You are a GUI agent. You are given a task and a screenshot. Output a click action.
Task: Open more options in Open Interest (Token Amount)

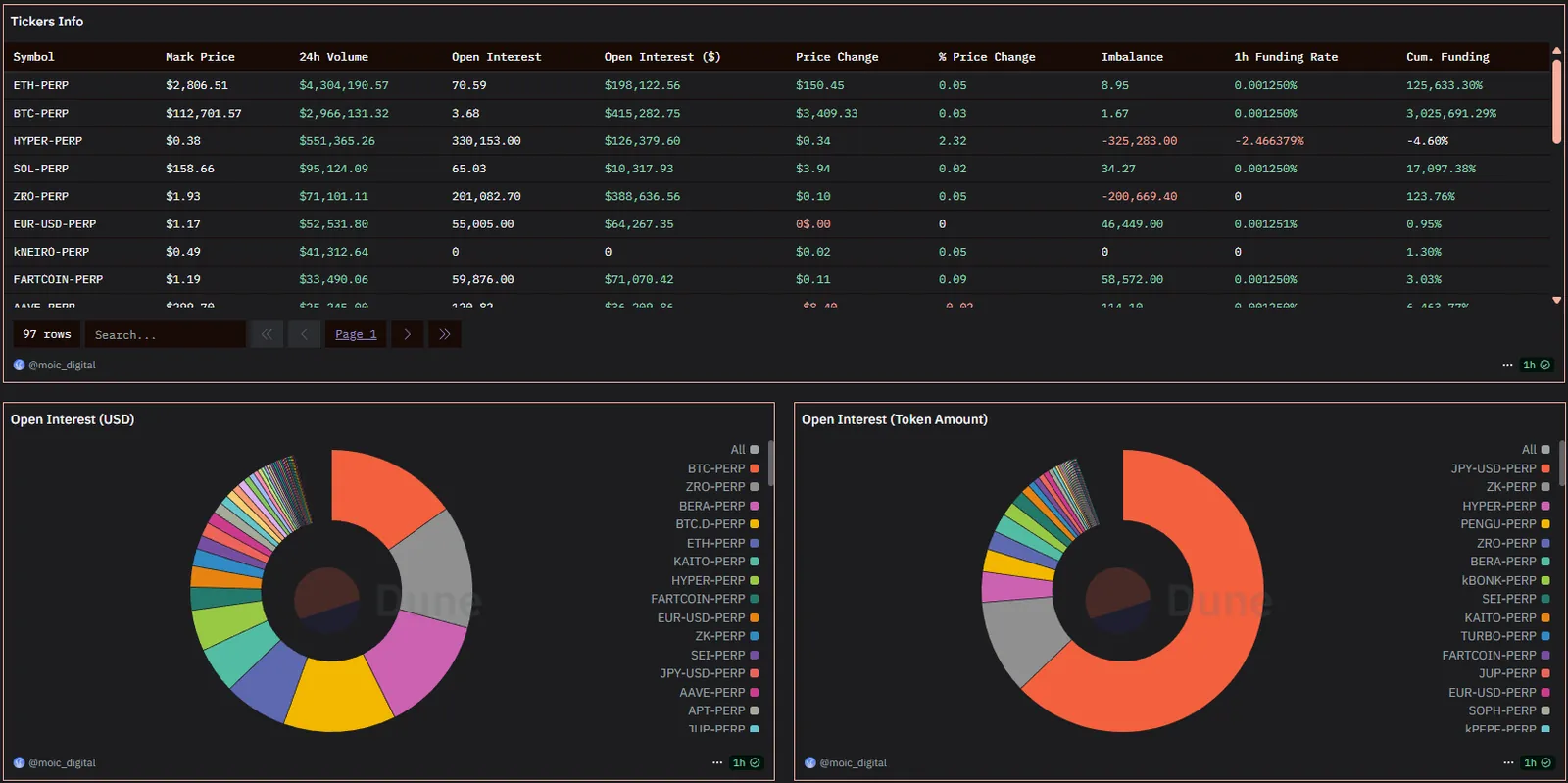click(1508, 762)
